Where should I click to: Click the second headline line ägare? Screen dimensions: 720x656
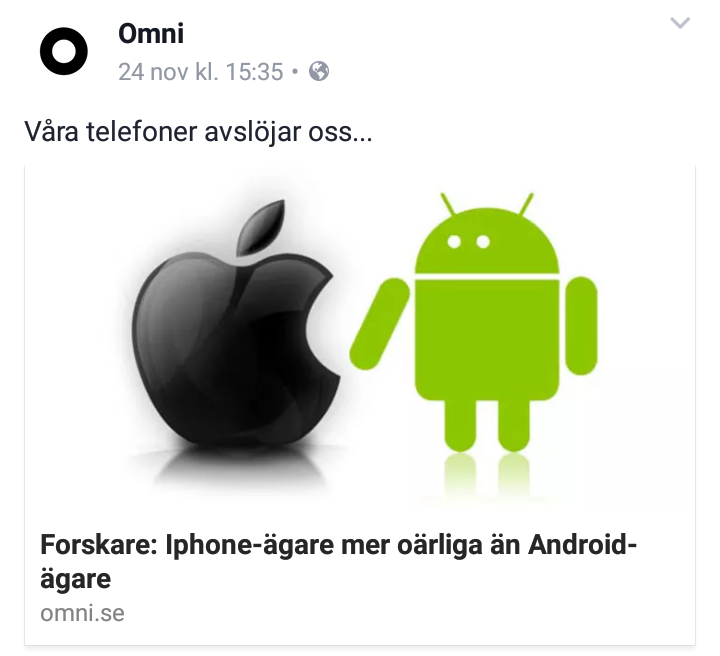tap(75, 579)
